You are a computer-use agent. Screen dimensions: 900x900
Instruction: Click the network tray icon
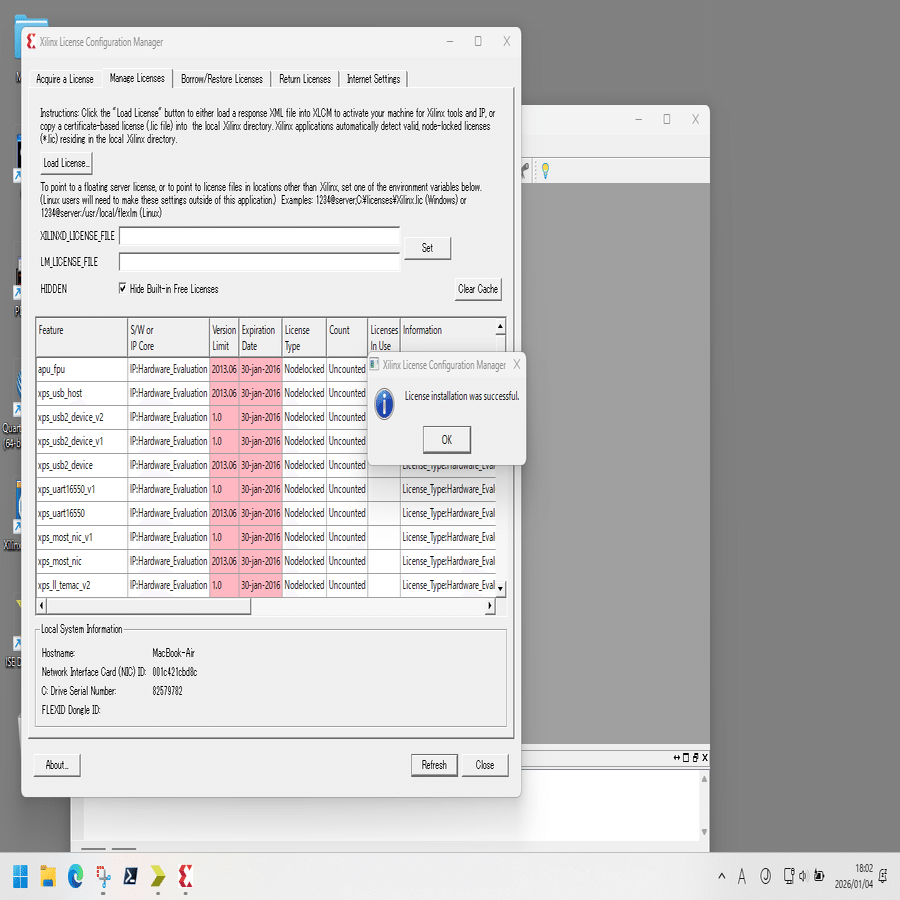pos(789,876)
